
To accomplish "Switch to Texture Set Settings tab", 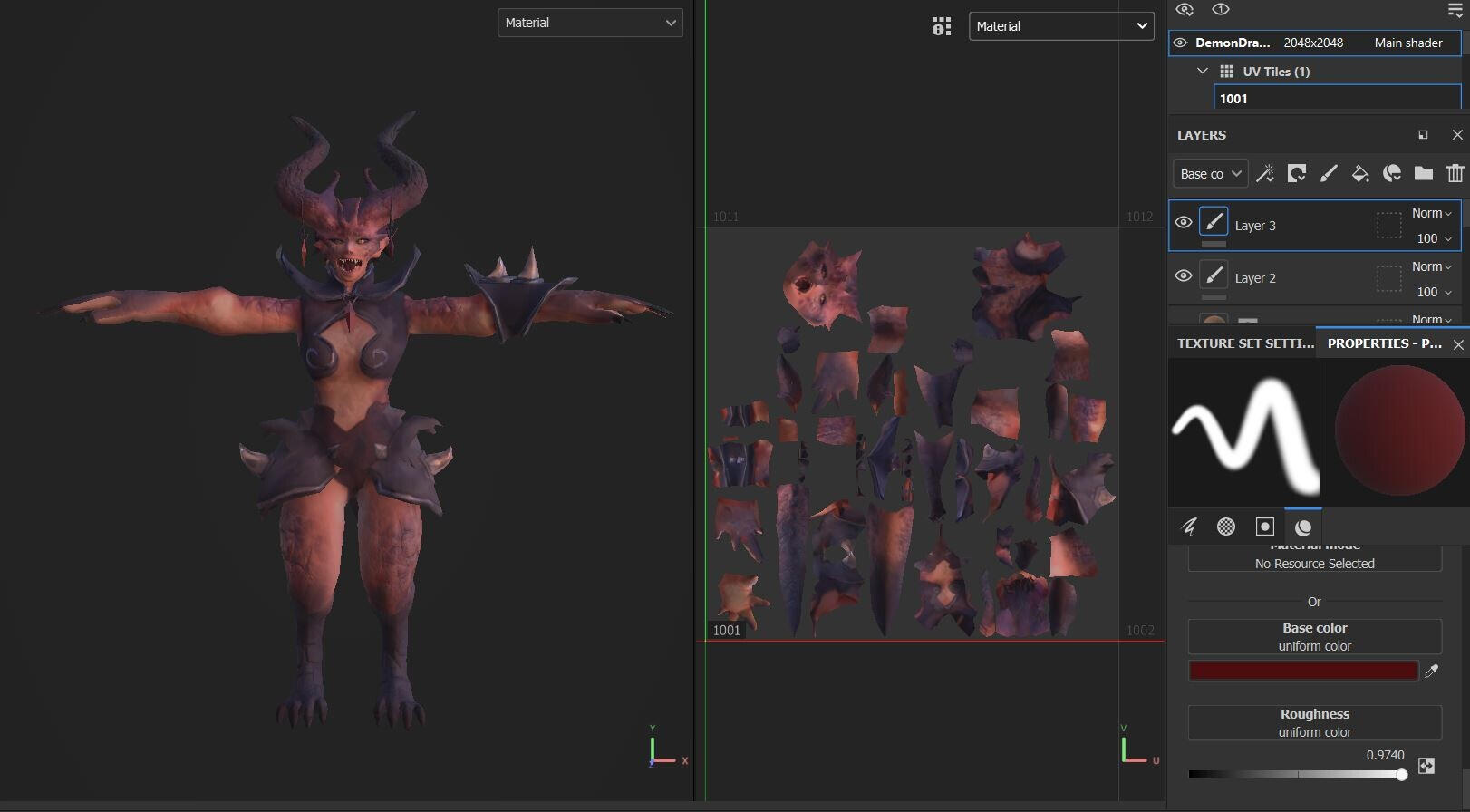I will (1244, 343).
